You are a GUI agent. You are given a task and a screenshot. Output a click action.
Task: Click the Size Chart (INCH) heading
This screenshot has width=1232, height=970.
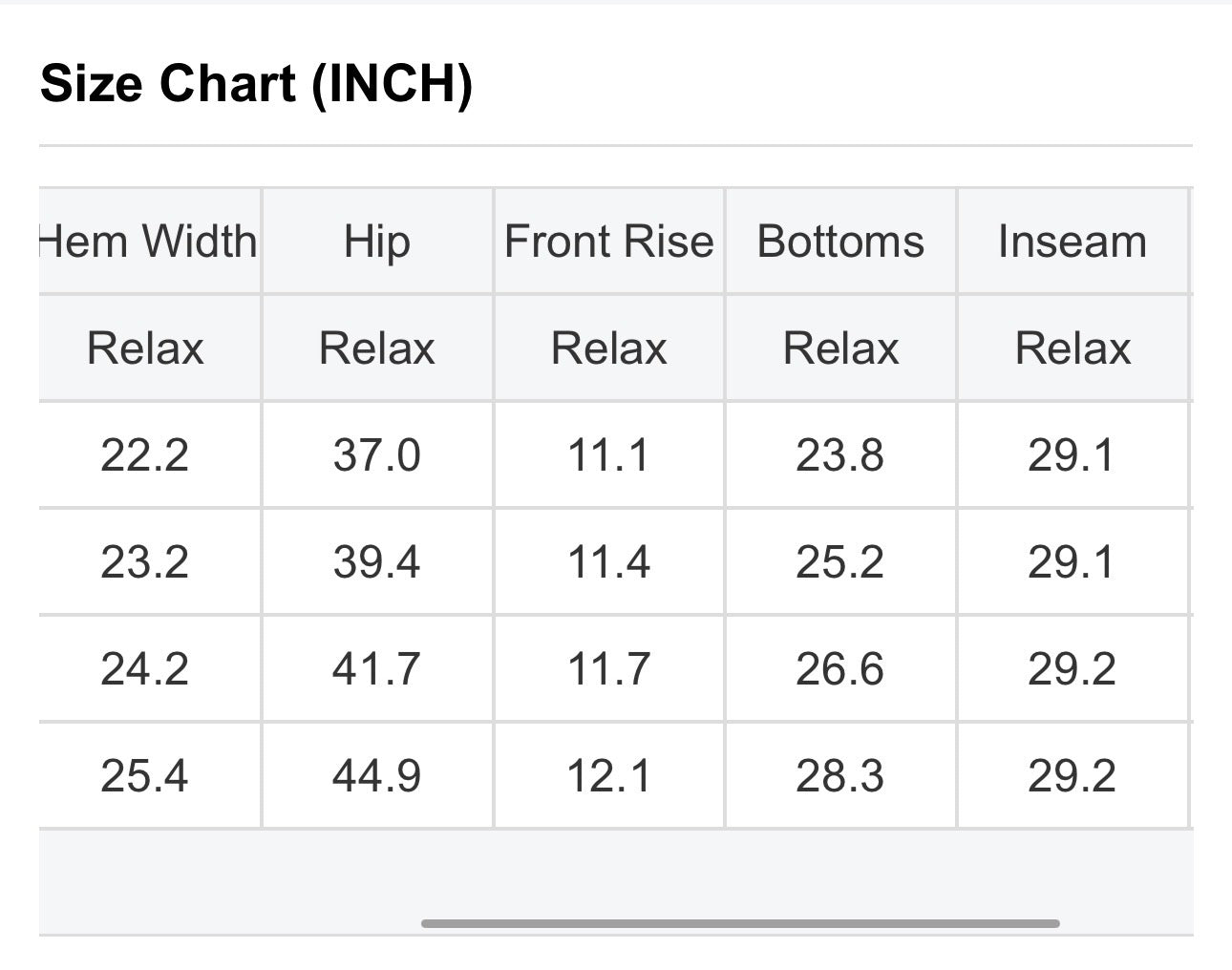coord(256,83)
